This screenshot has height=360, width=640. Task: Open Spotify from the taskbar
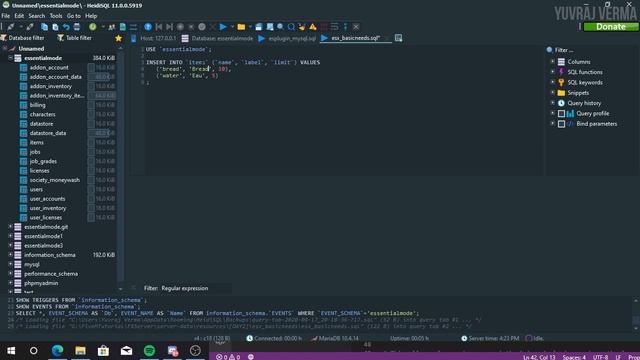tap(149, 351)
